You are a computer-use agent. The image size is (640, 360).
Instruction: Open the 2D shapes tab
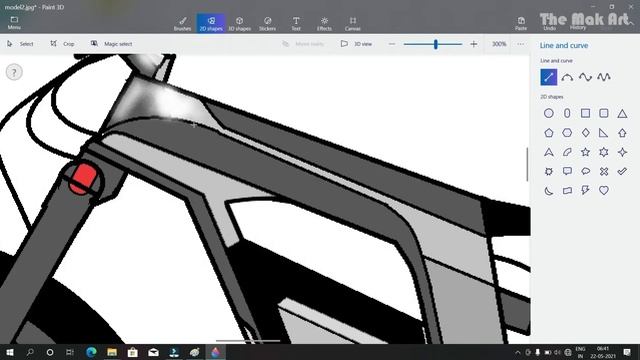211,24
